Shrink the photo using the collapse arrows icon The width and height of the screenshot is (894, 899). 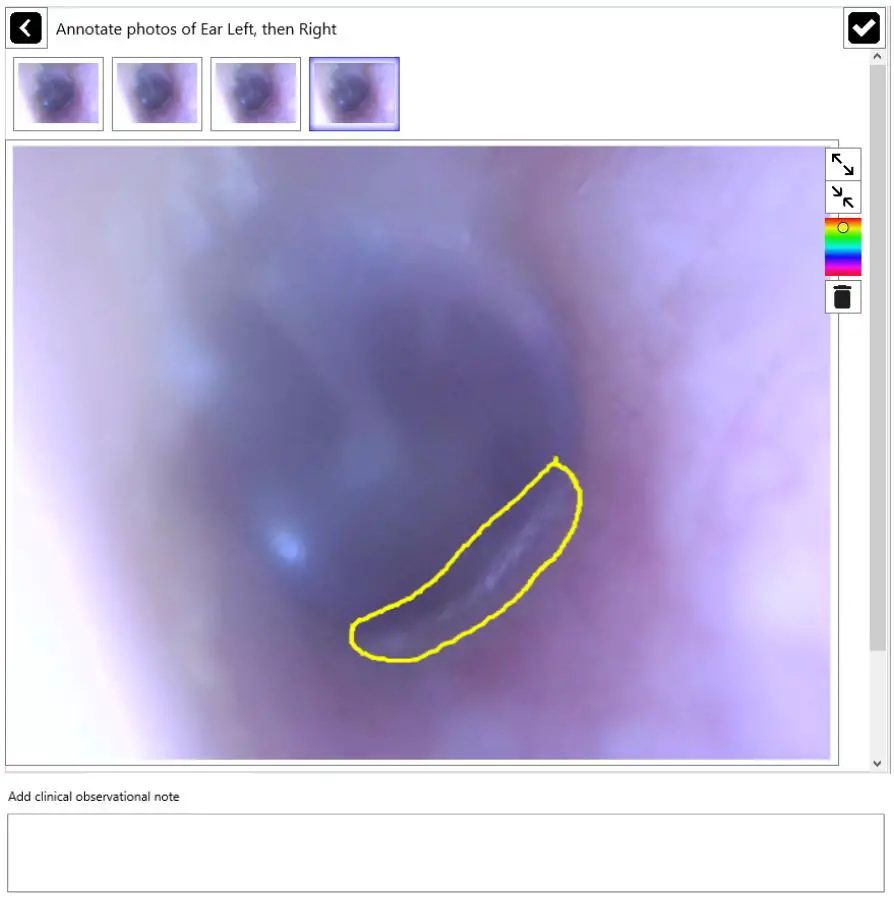(843, 198)
